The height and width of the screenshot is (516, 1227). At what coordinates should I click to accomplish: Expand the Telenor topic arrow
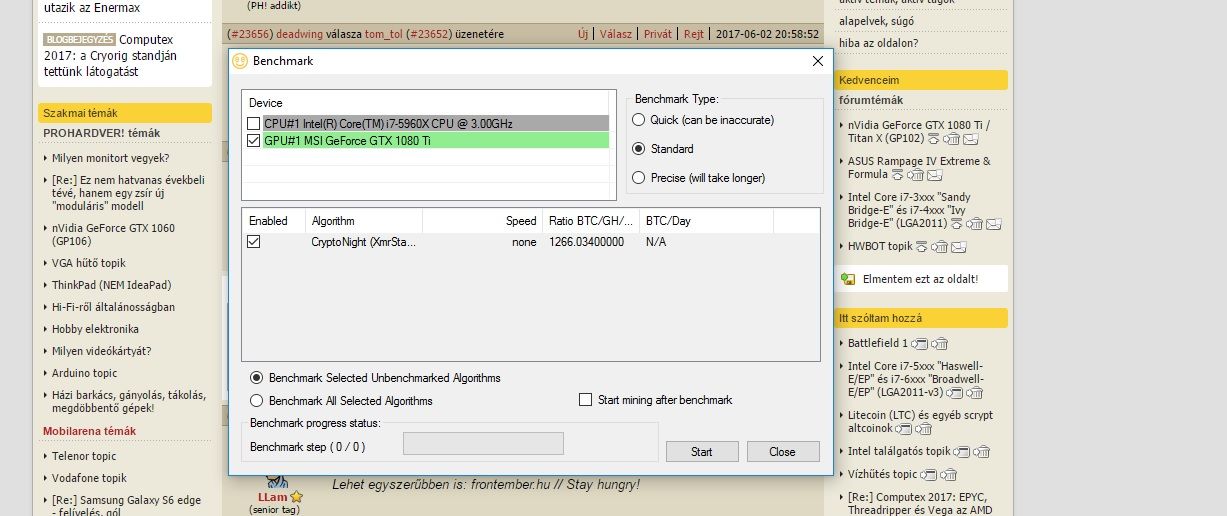click(46, 457)
